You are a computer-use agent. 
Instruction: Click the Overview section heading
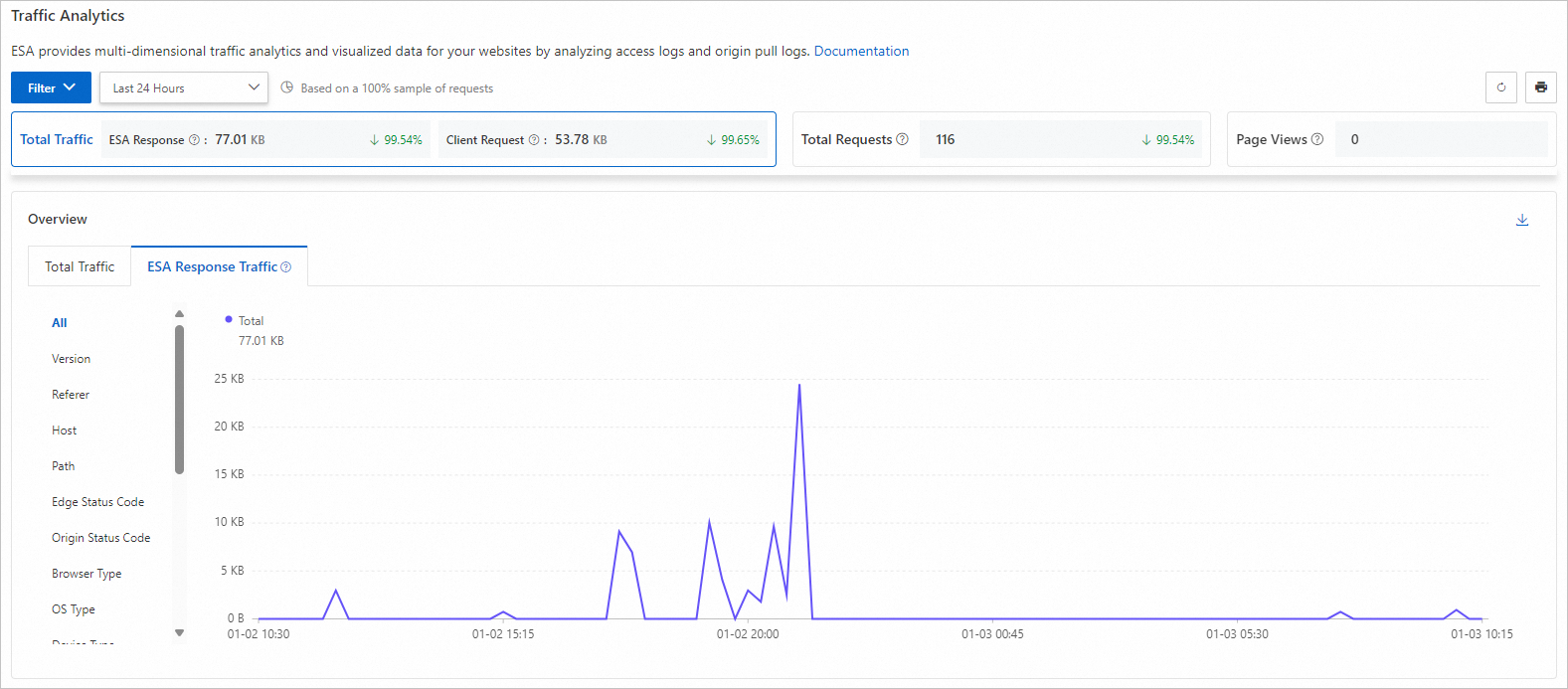[x=58, y=219]
